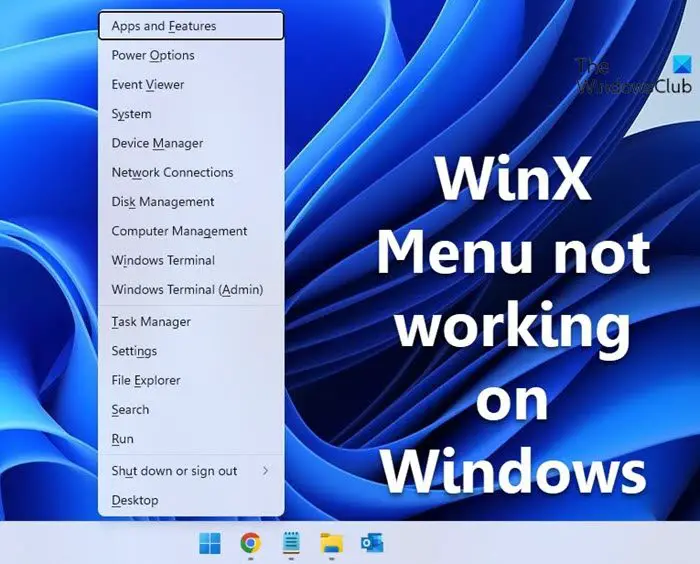Screen dimensions: 700x564
Task: Select Power Options in WinX menu
Action: pos(191,55)
